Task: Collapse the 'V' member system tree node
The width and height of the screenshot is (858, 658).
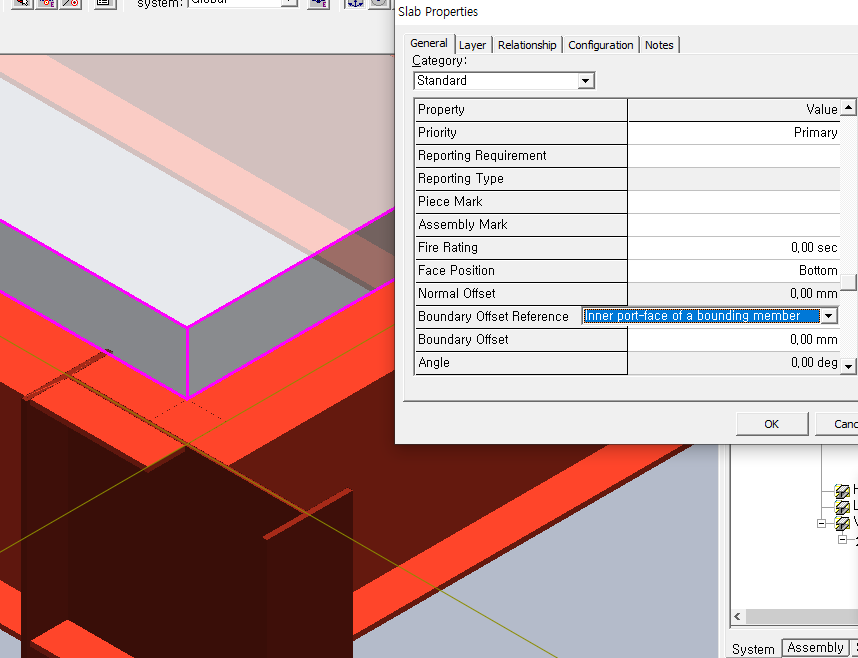Action: click(821, 524)
